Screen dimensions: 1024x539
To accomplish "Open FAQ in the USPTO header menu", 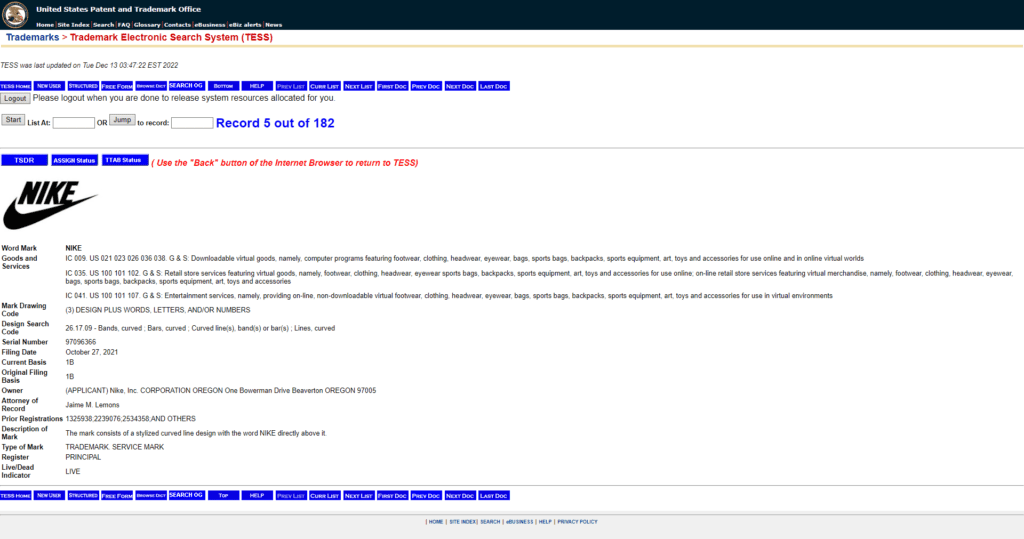I will tap(124, 25).
